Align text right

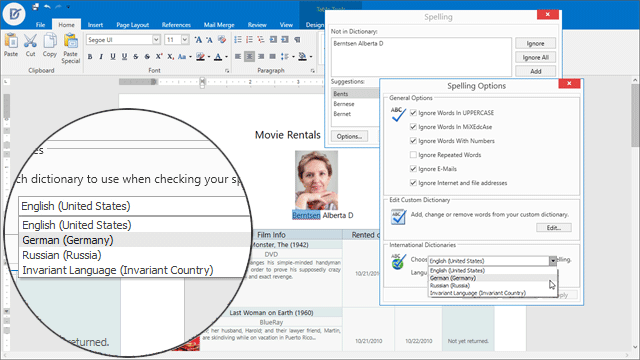click(261, 57)
